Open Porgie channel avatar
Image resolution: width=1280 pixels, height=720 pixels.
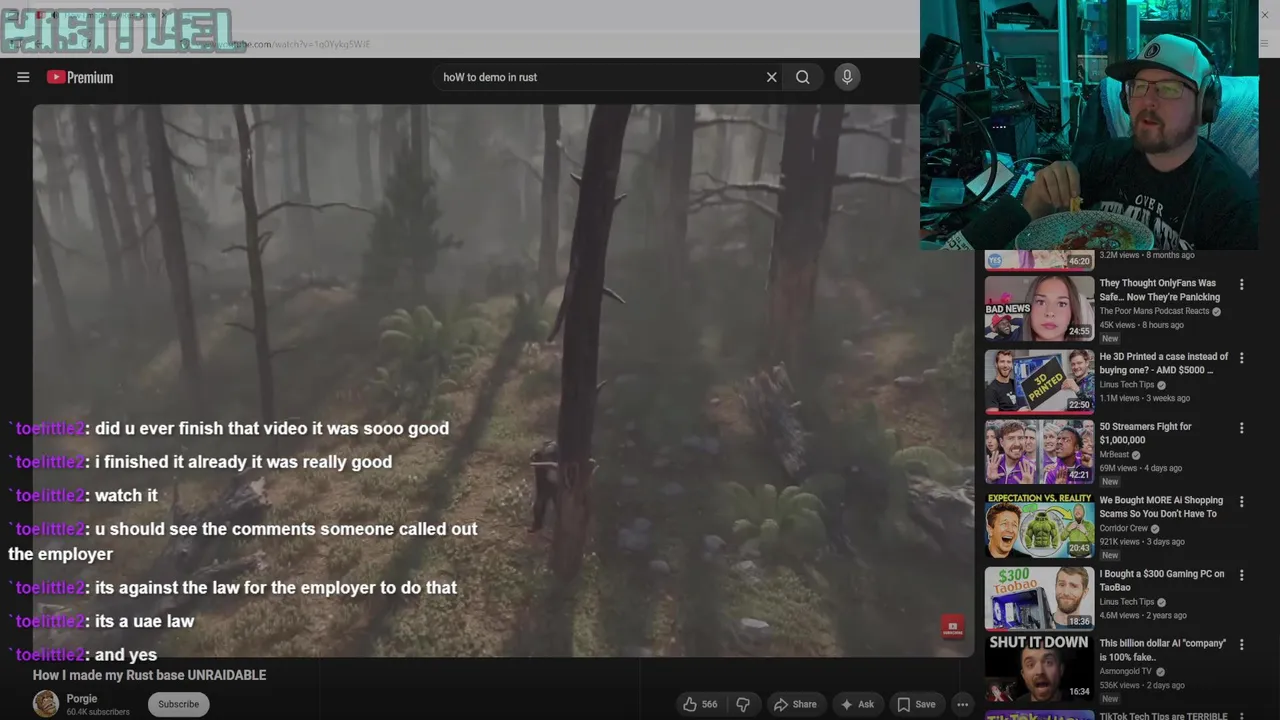click(x=46, y=704)
